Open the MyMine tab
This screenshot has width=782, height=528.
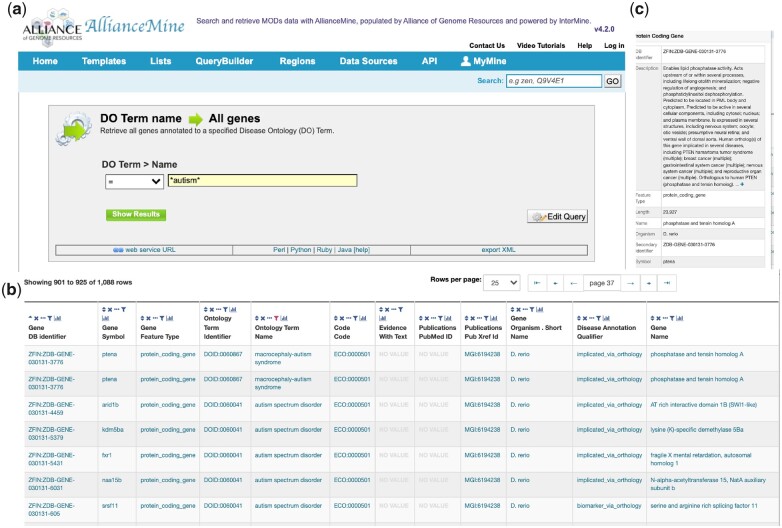point(483,61)
